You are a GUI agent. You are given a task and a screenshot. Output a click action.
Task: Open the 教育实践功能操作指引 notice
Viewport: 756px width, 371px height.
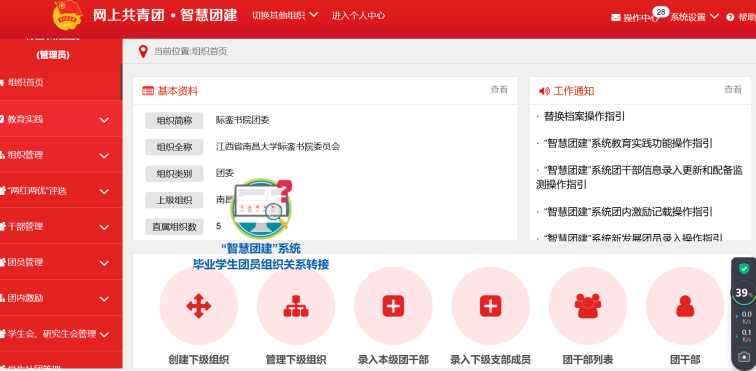(x=628, y=143)
